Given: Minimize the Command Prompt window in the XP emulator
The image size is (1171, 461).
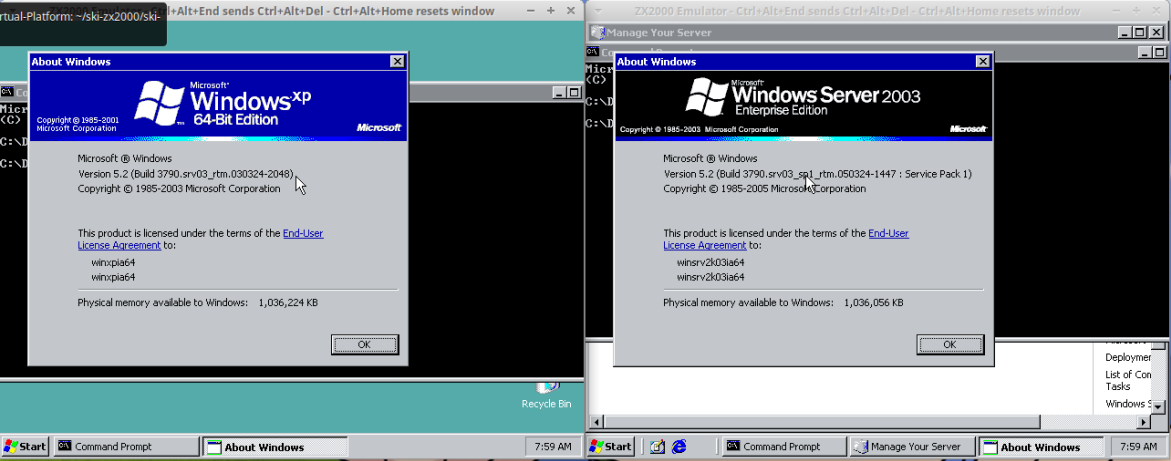Looking at the screenshot, I should click(x=560, y=92).
